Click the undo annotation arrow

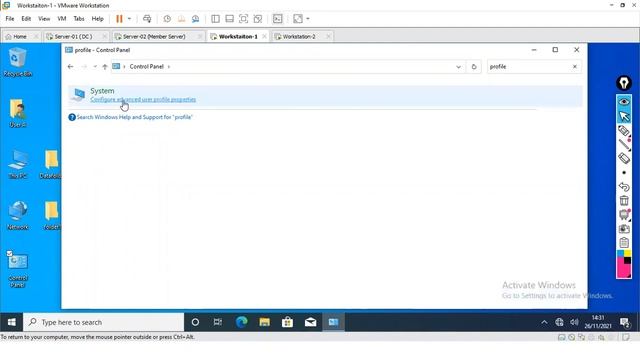pyautogui.click(x=624, y=187)
